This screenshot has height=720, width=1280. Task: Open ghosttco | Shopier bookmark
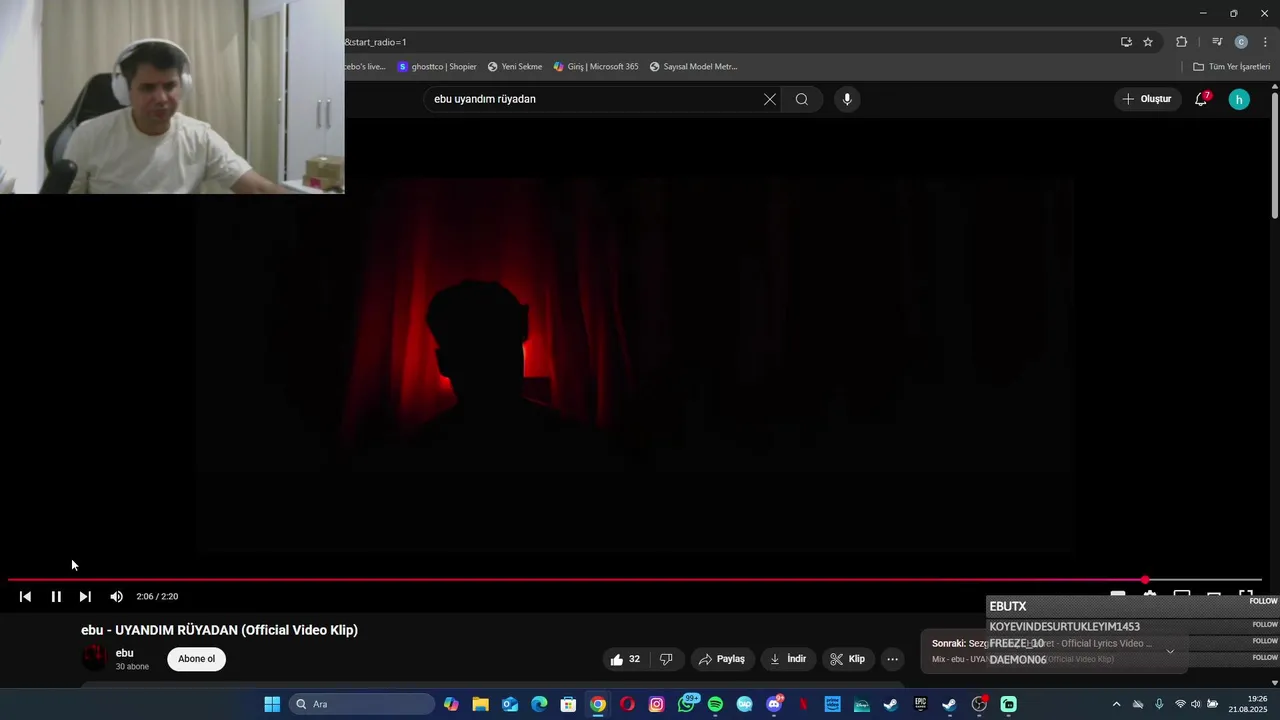point(437,67)
